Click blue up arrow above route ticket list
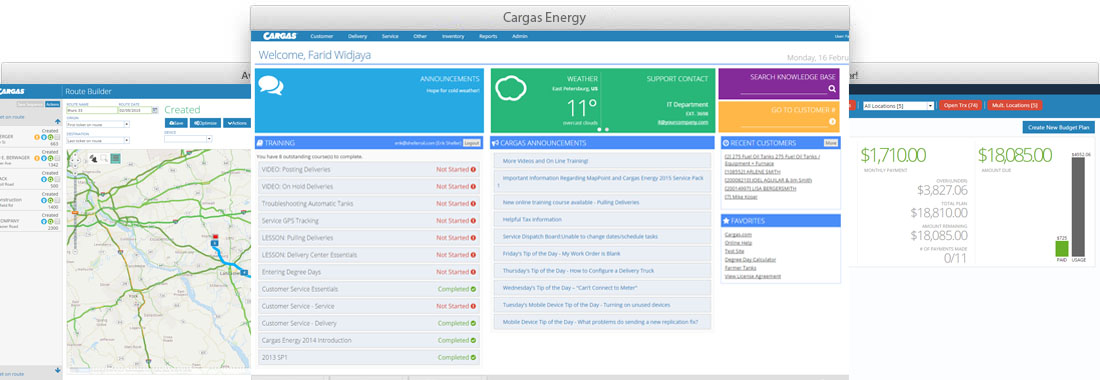Viewport: 1100px width, 380px height. click(58, 121)
